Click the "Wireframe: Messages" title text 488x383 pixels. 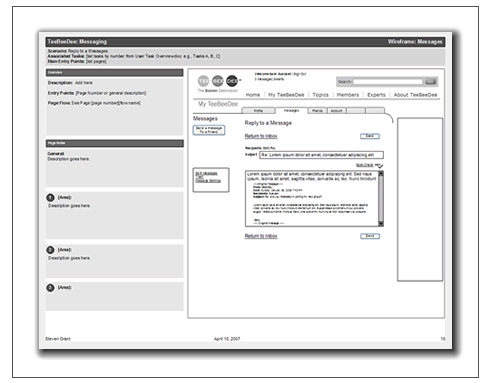[x=415, y=42]
